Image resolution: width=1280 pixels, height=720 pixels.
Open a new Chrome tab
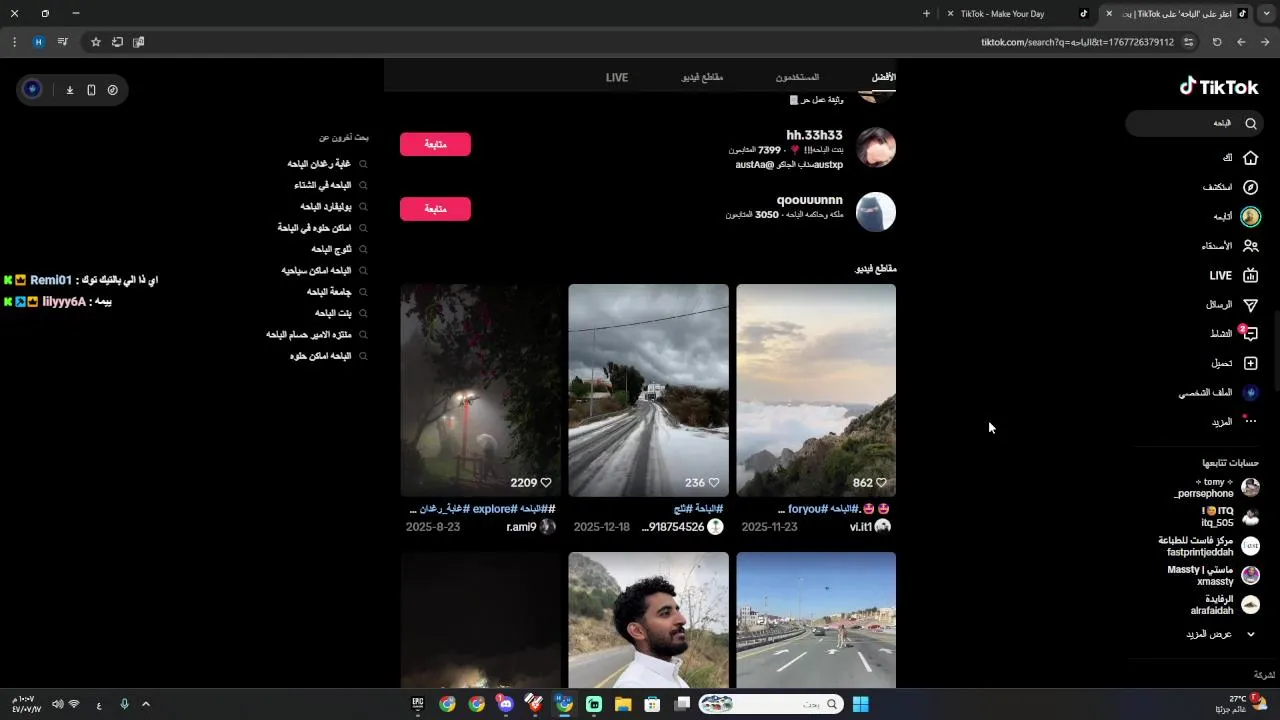point(926,13)
